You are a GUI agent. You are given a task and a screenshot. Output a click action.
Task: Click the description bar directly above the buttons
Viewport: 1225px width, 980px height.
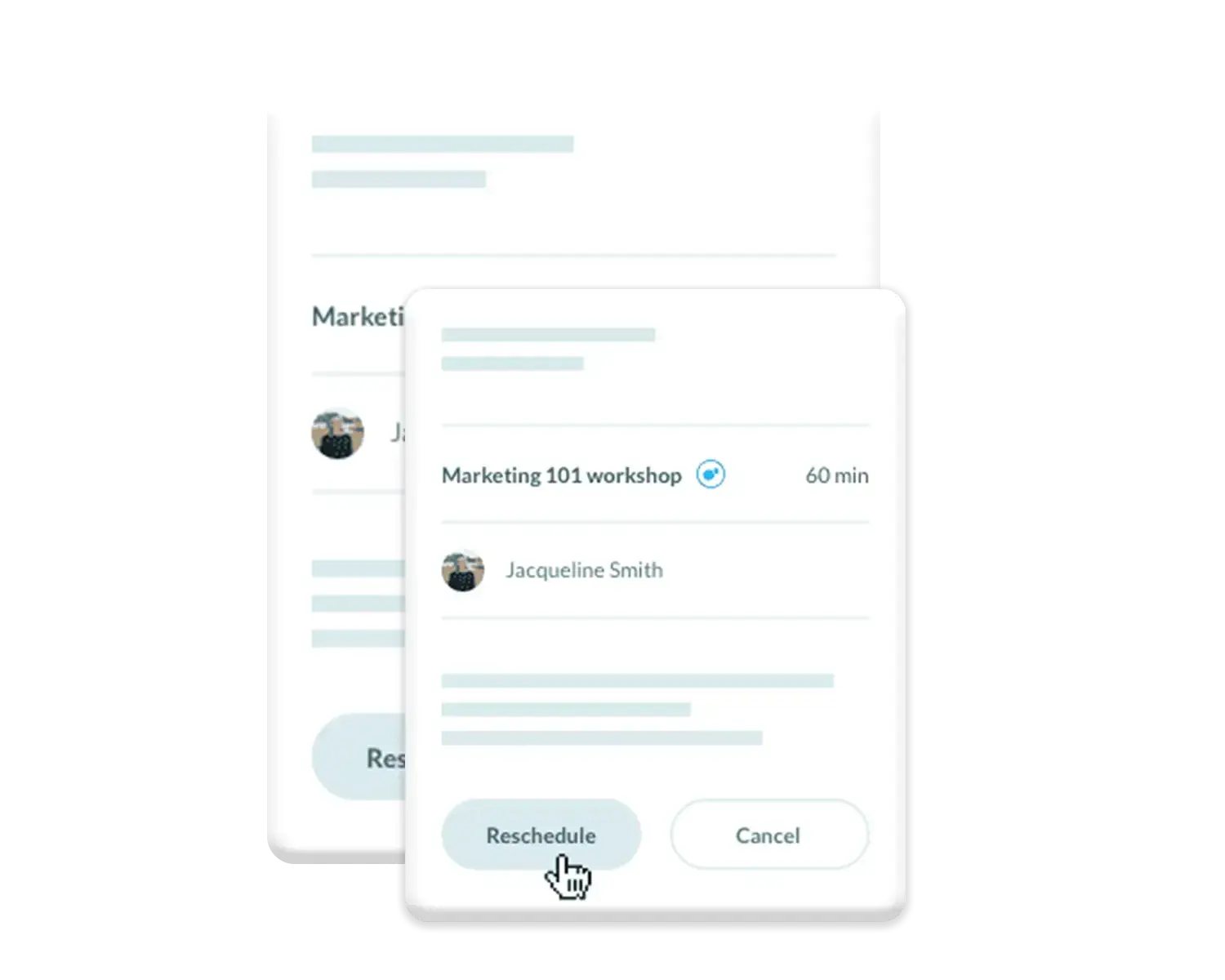click(x=602, y=738)
